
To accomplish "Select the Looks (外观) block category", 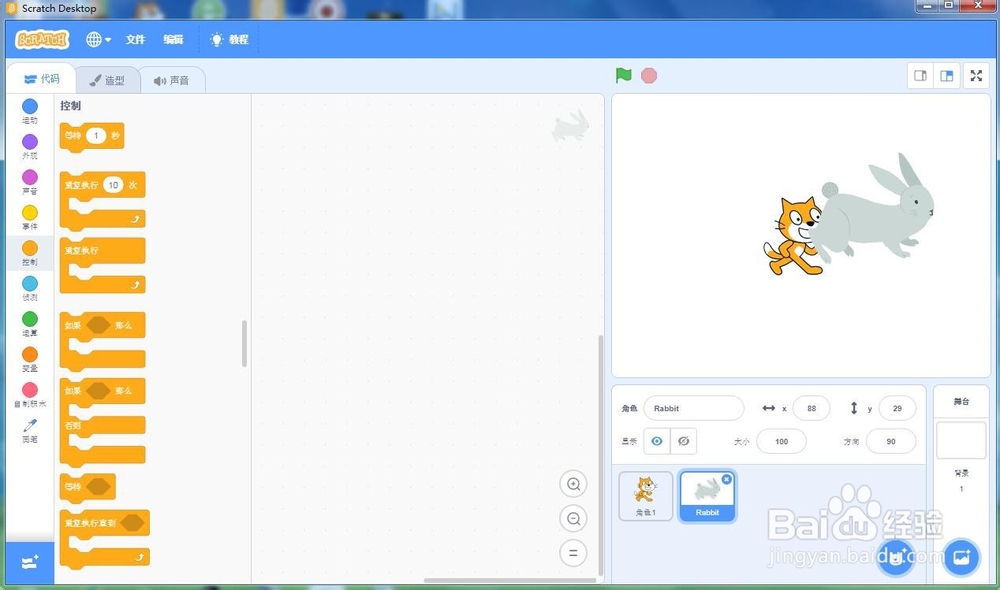I will point(30,146).
